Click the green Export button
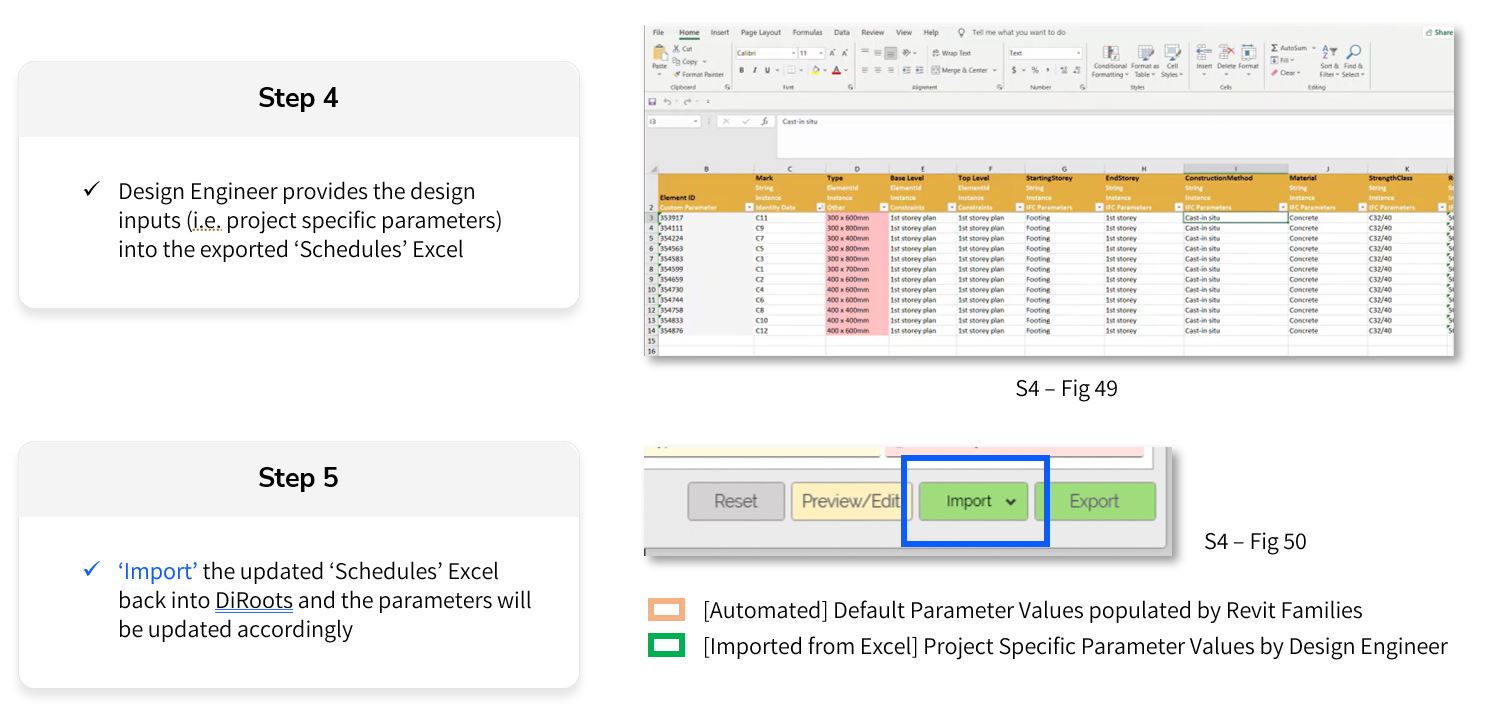The width and height of the screenshot is (1490, 710). tap(1094, 502)
